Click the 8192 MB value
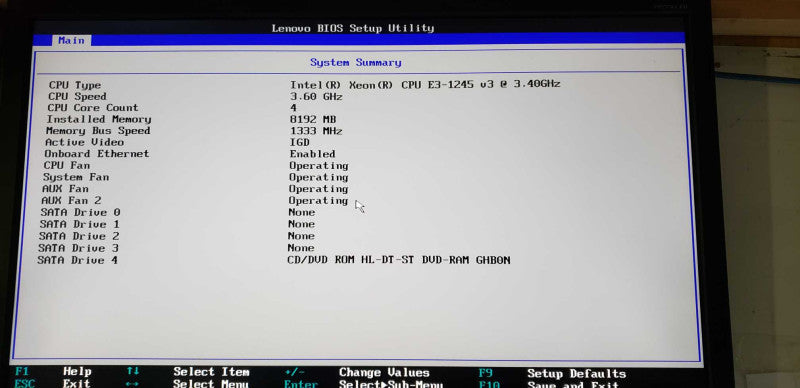This screenshot has width=800, height=388. pos(313,119)
